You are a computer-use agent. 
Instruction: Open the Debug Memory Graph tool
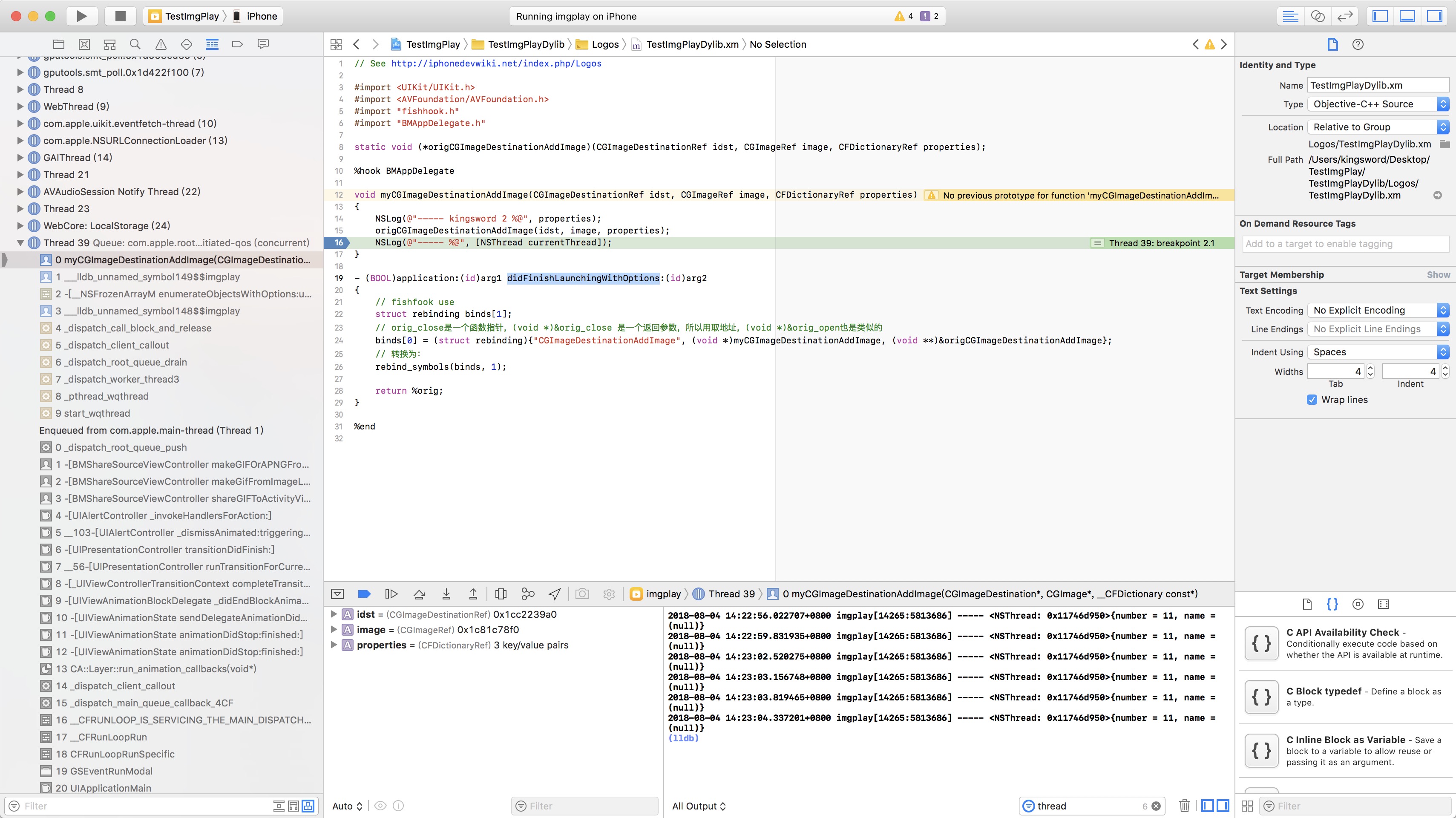coord(527,593)
